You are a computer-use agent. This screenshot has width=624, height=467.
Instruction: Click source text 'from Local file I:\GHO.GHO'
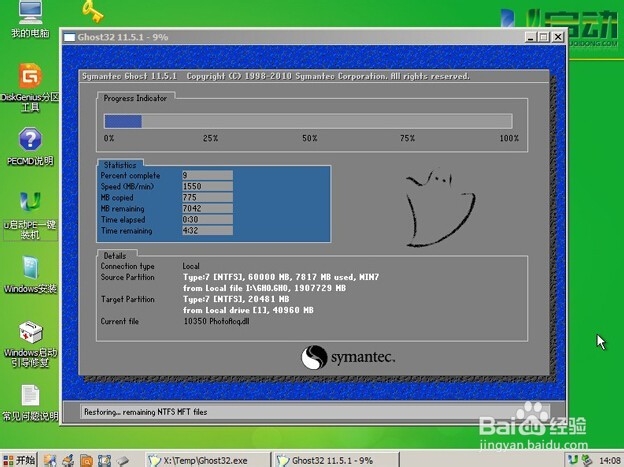pos(237,288)
